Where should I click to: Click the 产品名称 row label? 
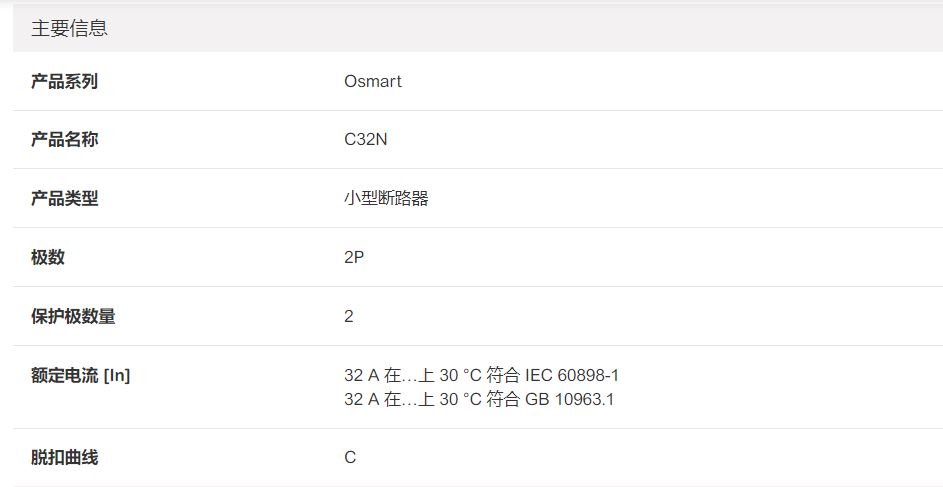tap(64, 140)
